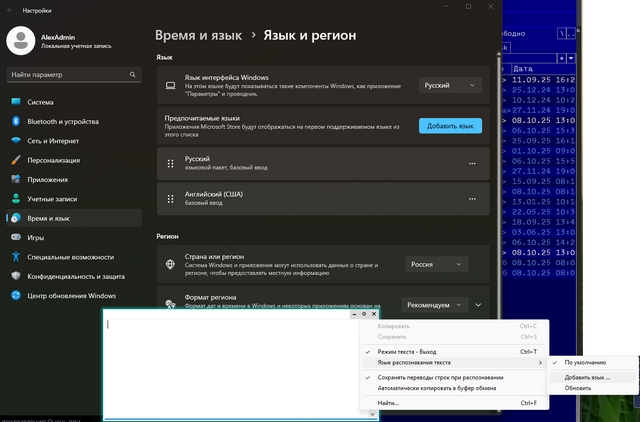The height and width of the screenshot is (422, 640).
Task: Click the blue Добавить язык button
Action: 450,126
